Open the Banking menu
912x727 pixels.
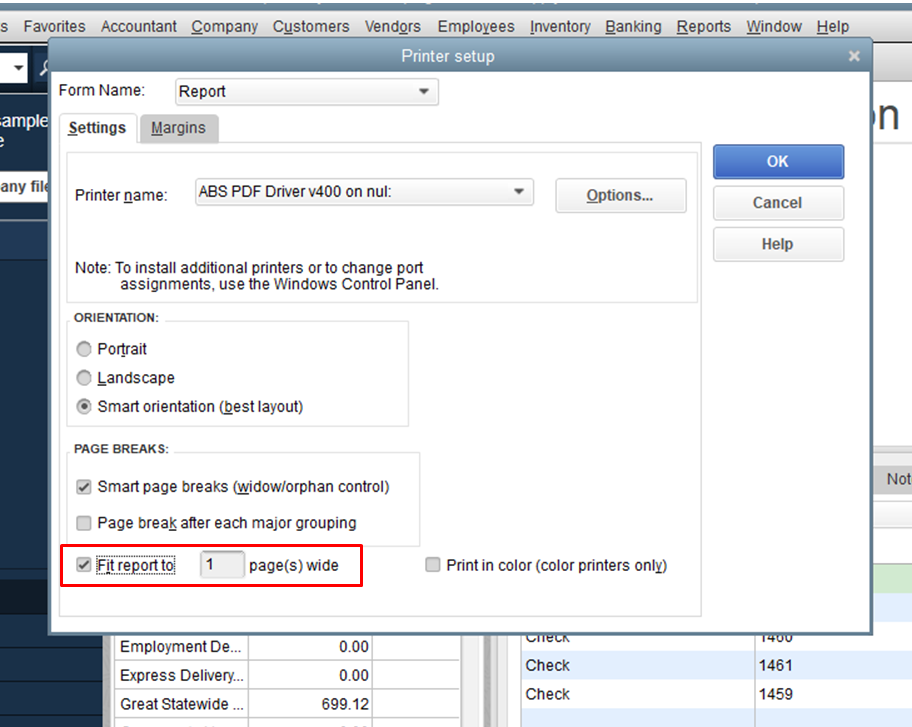(x=633, y=26)
